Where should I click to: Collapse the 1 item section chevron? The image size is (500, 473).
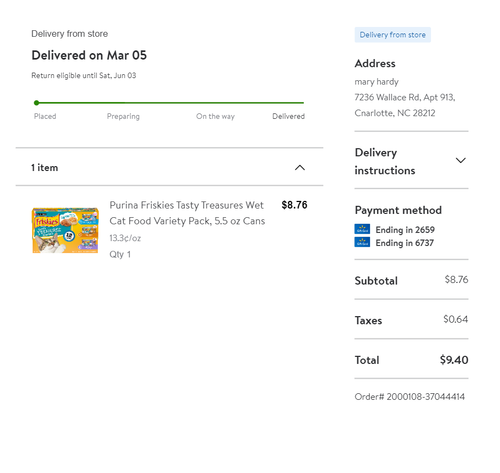[300, 167]
